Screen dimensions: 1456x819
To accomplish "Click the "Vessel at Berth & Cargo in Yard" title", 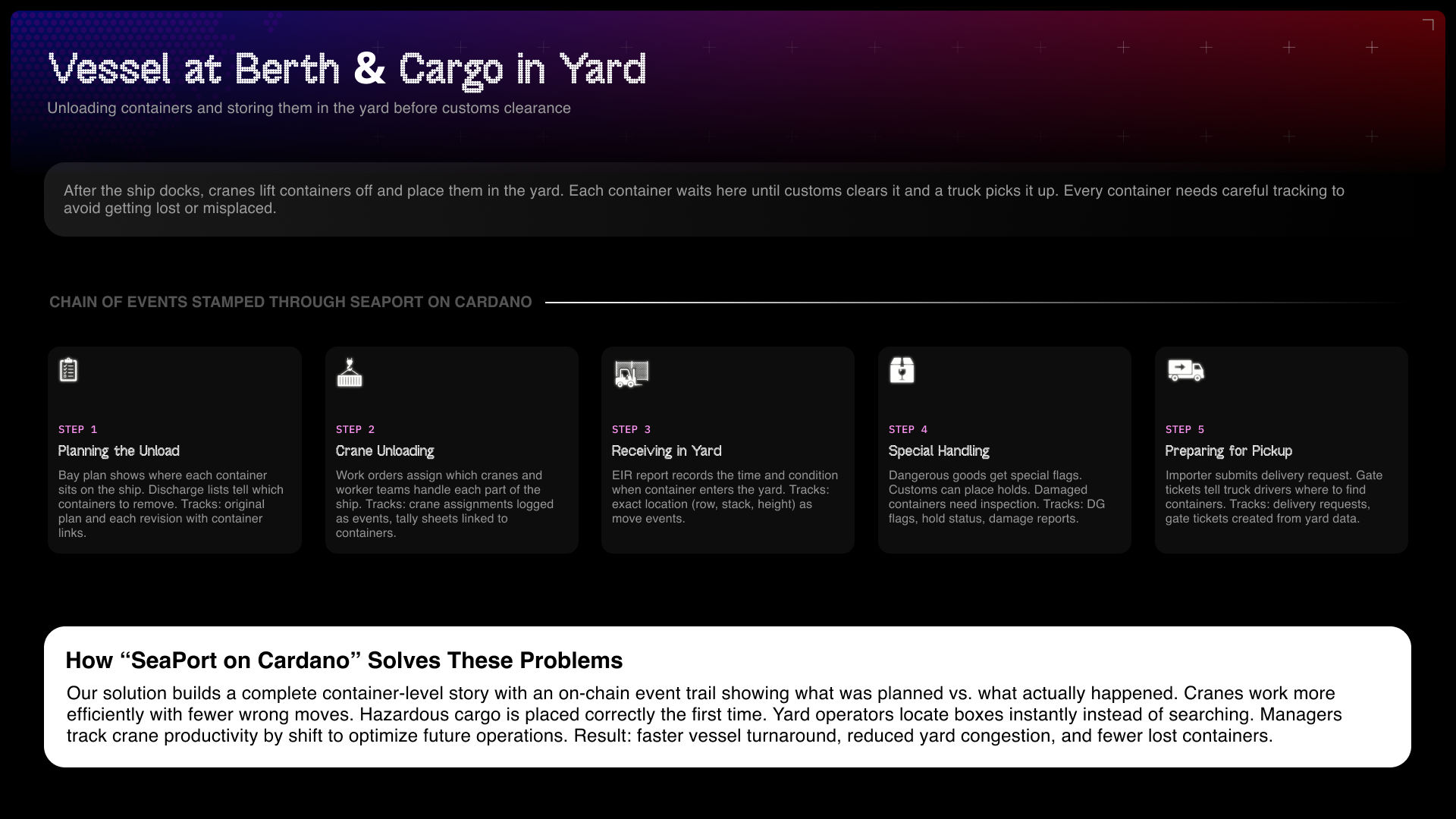I will [347, 69].
